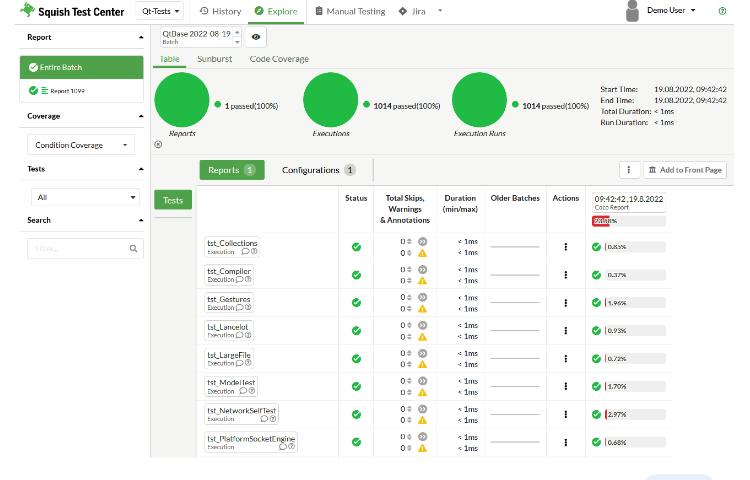
Task: Open the Condition Coverage dropdown
Action: [81, 145]
